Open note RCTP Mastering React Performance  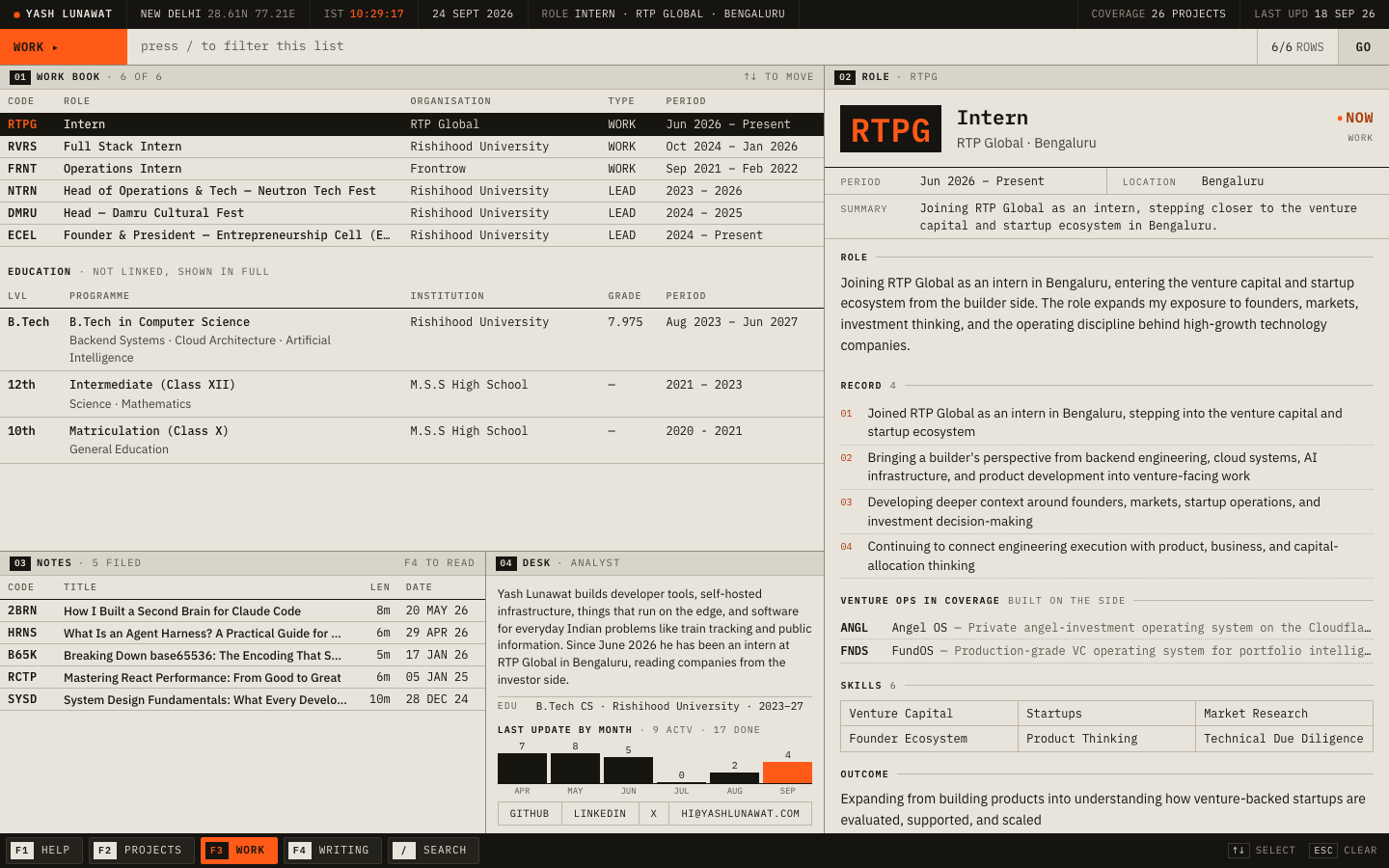pos(242,677)
